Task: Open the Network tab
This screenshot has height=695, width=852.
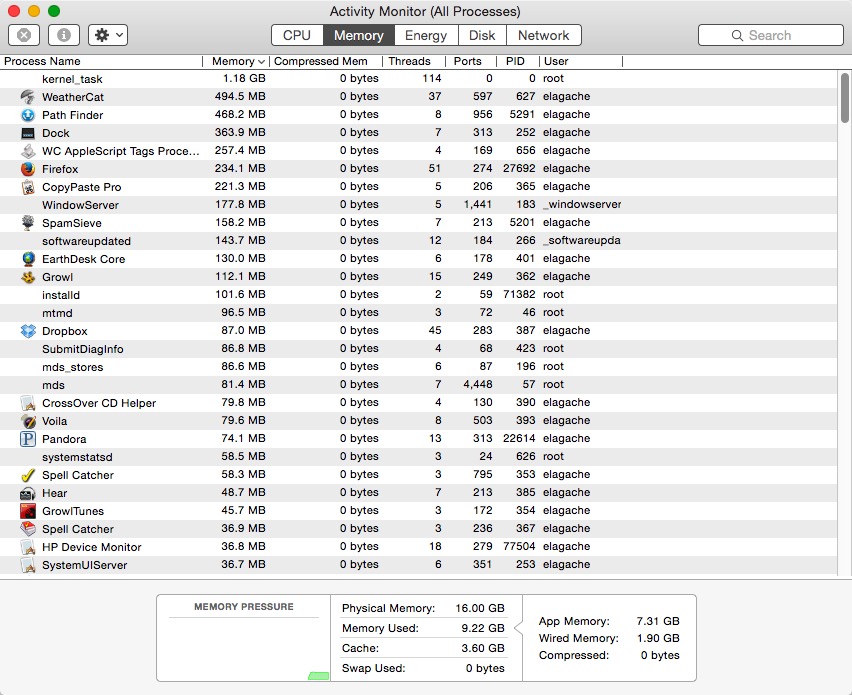Action: (x=543, y=35)
